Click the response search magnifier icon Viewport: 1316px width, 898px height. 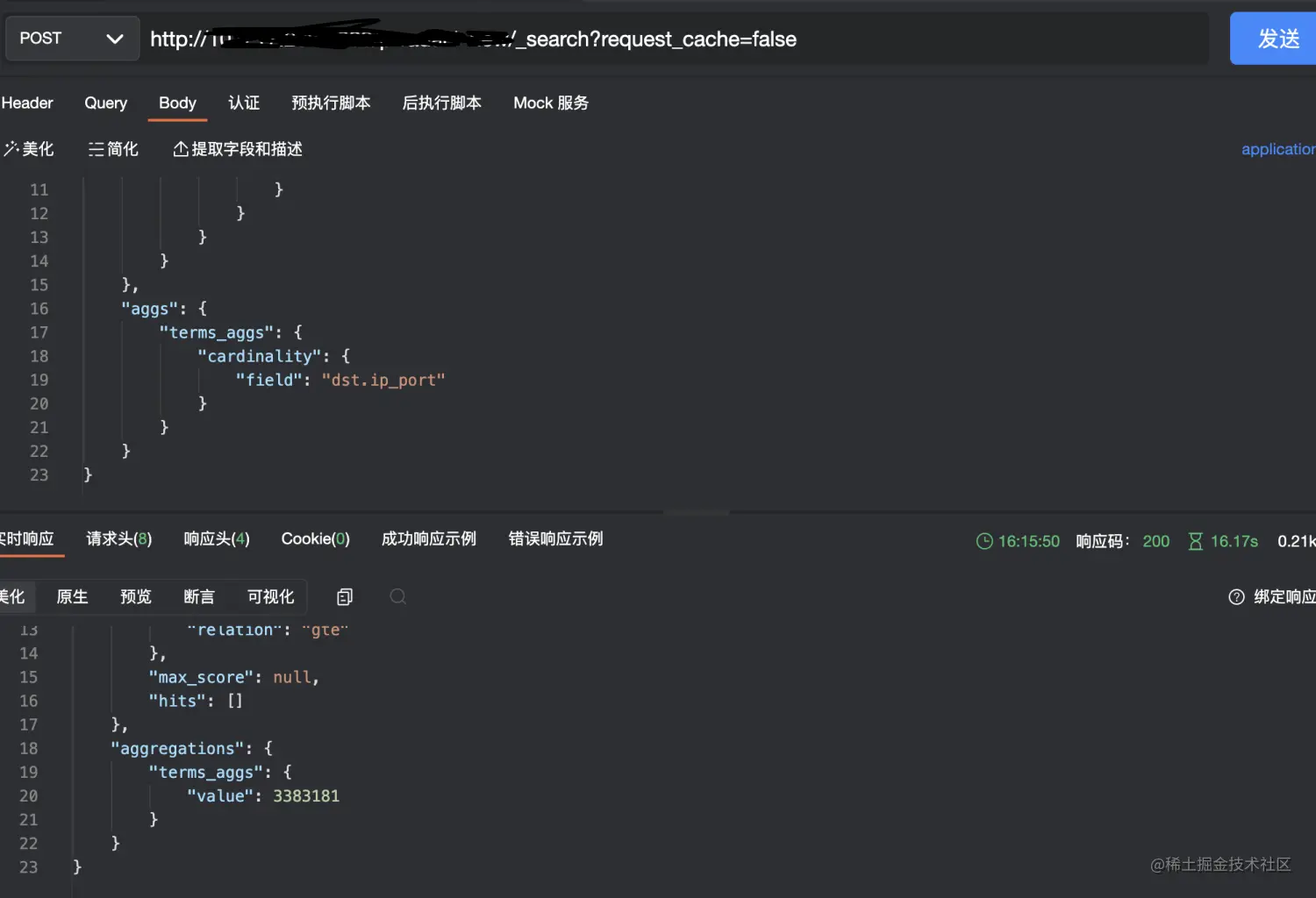pos(397,597)
